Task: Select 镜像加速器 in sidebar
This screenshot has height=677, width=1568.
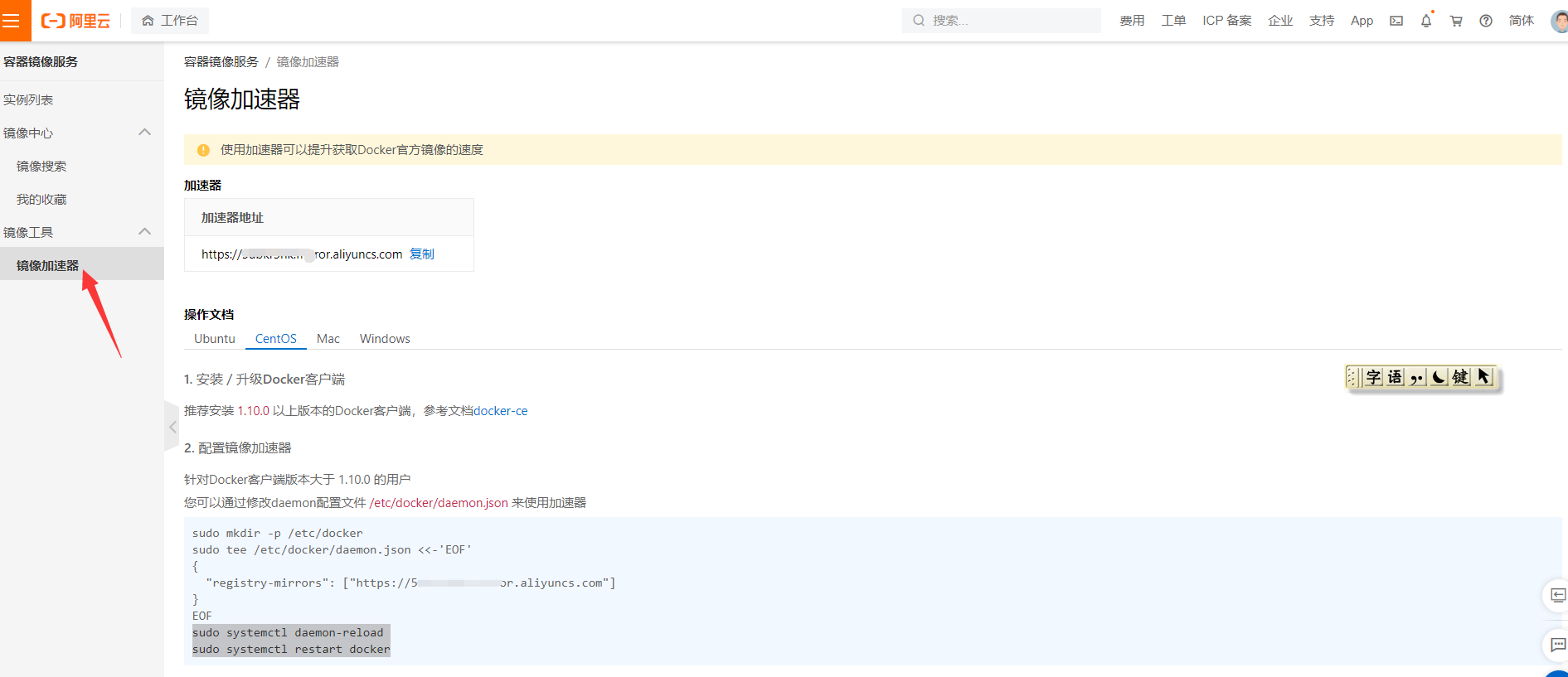Action: [x=82, y=265]
